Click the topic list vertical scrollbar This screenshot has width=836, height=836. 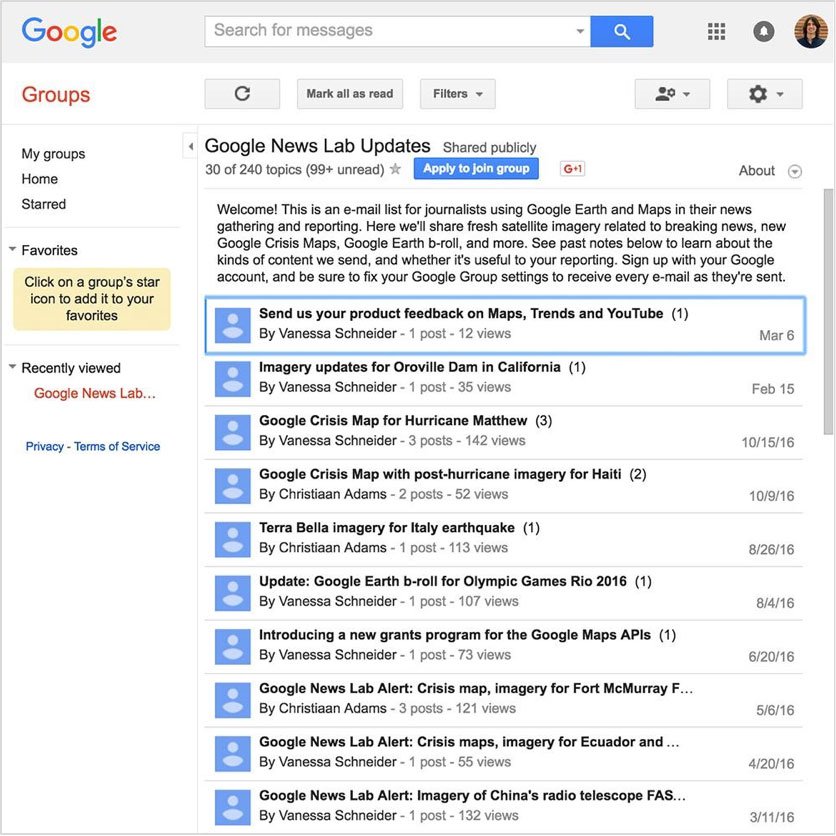(x=827, y=312)
